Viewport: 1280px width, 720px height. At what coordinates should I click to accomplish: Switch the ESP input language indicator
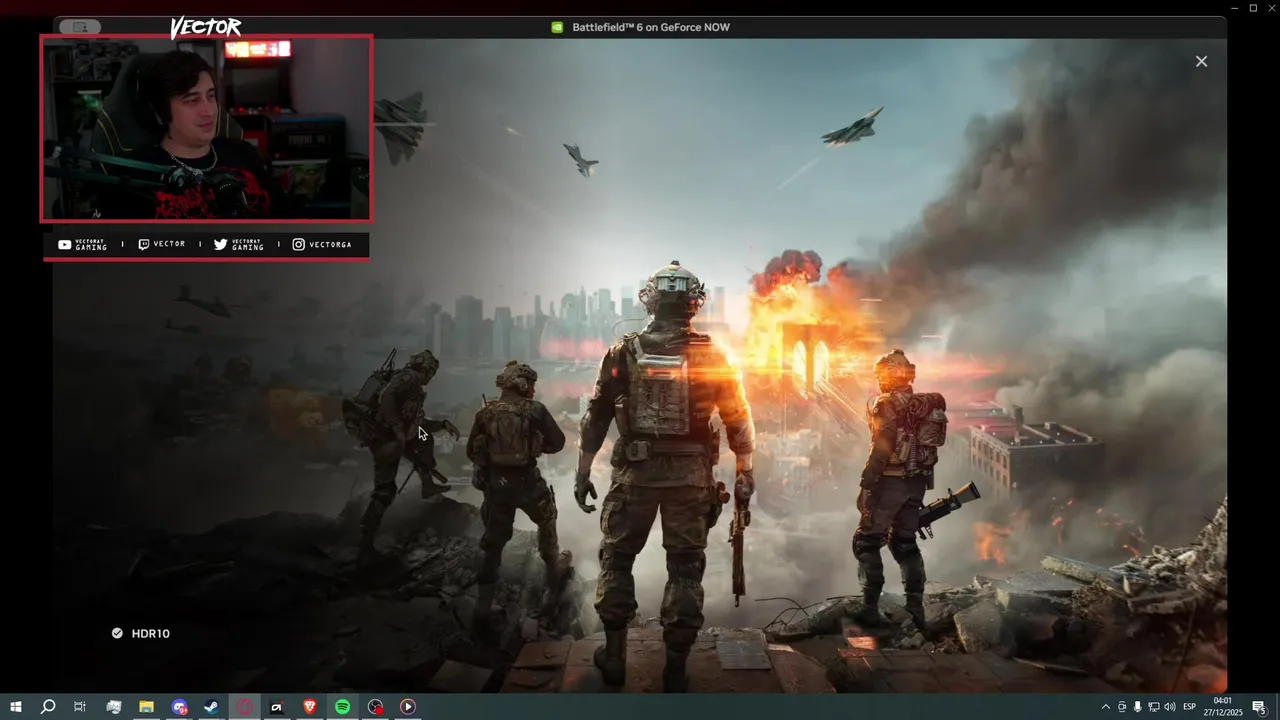1190,707
